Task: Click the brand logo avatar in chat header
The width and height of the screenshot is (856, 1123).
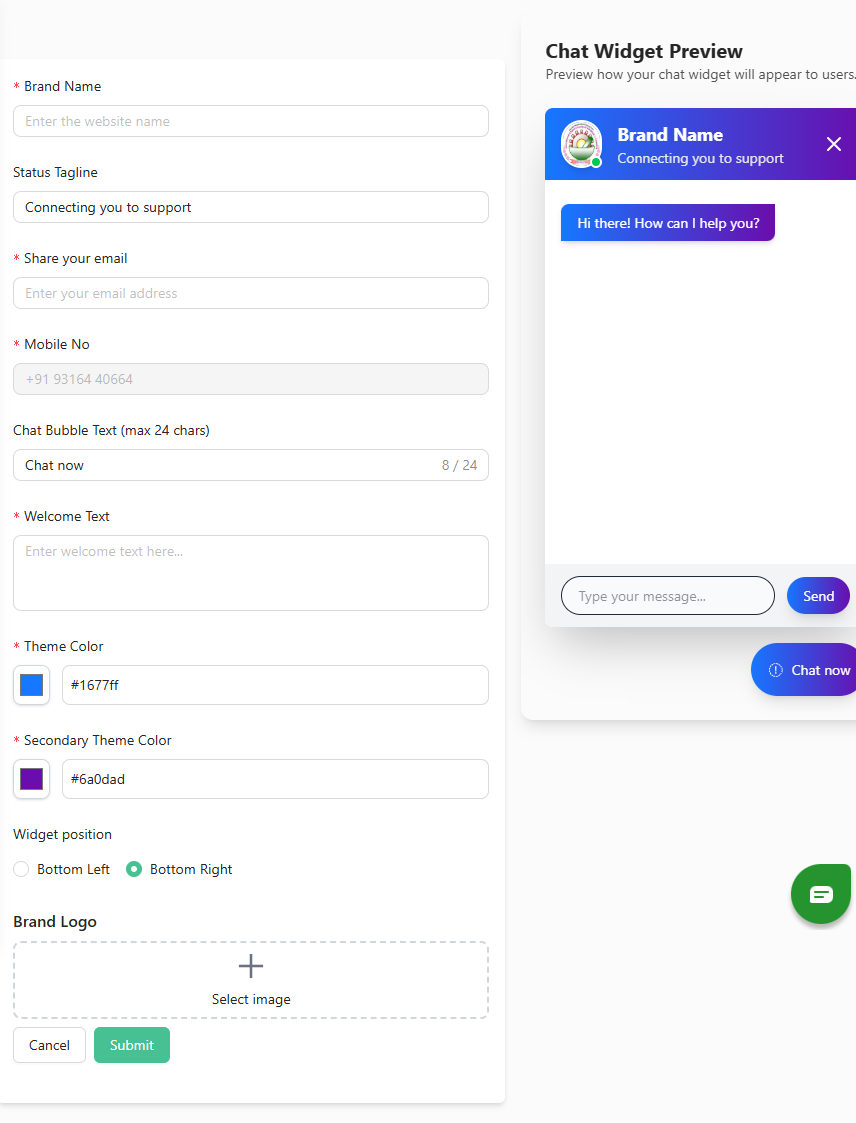Action: (x=581, y=144)
